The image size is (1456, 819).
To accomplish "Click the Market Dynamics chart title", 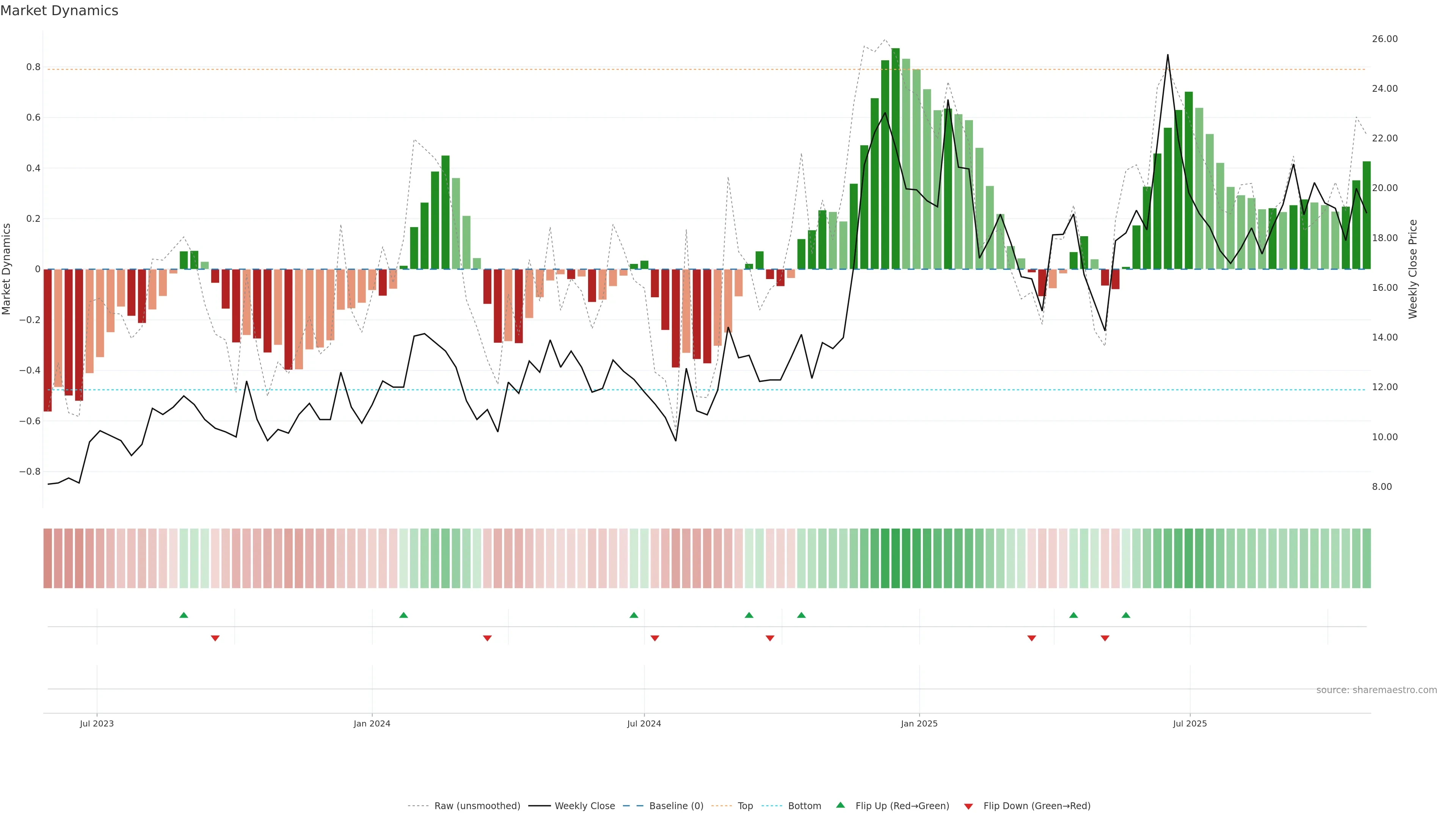I will pyautogui.click(x=60, y=11).
